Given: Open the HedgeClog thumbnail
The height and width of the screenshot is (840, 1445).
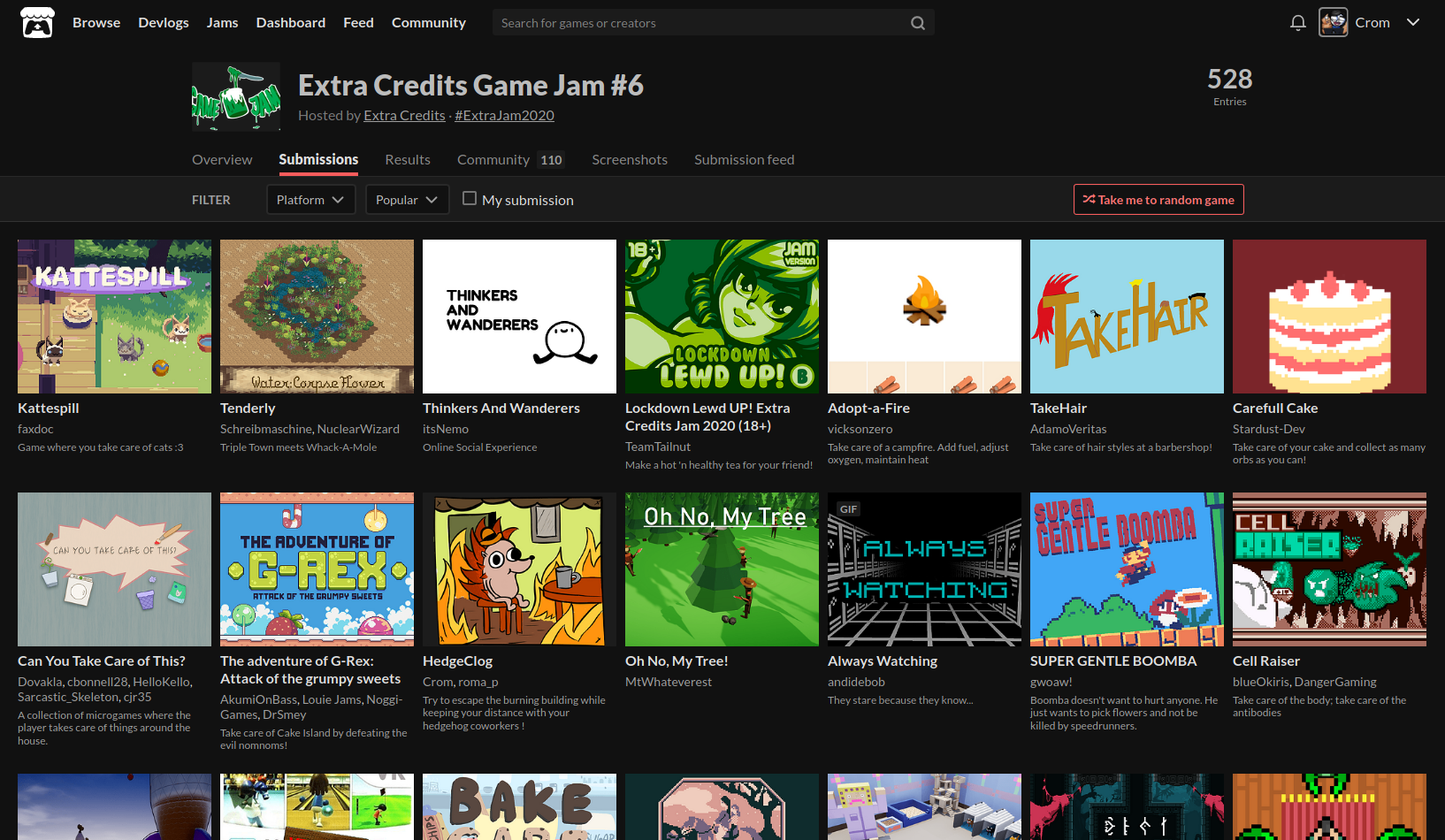Looking at the screenshot, I should click(x=519, y=569).
